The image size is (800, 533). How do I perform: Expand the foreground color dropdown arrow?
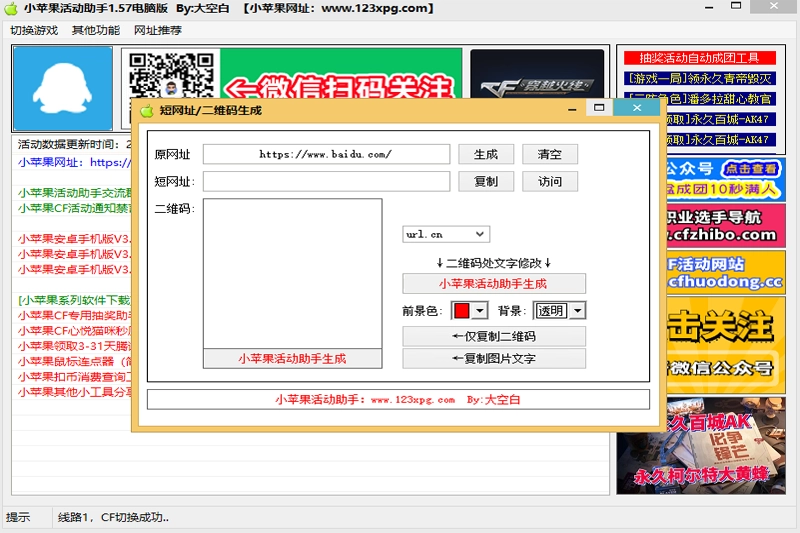coord(479,311)
